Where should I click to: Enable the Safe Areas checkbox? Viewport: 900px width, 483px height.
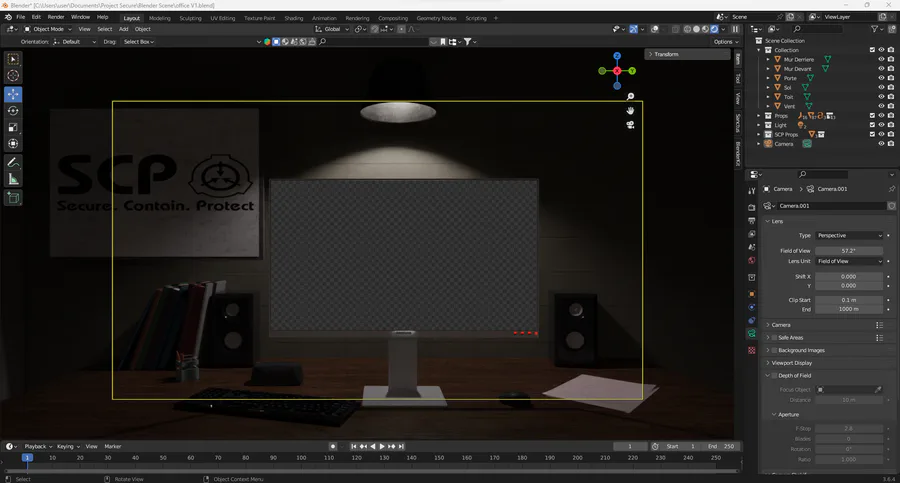click(774, 338)
